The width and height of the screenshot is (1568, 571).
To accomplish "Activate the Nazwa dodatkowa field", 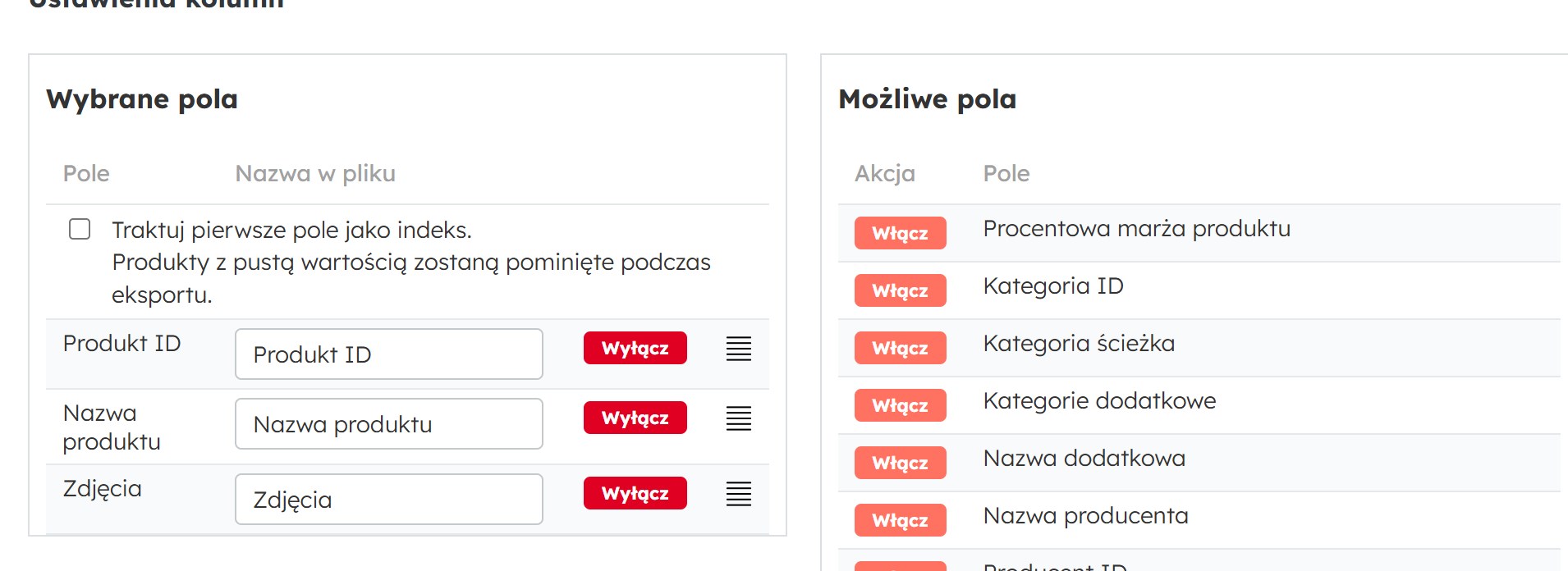I will point(900,463).
